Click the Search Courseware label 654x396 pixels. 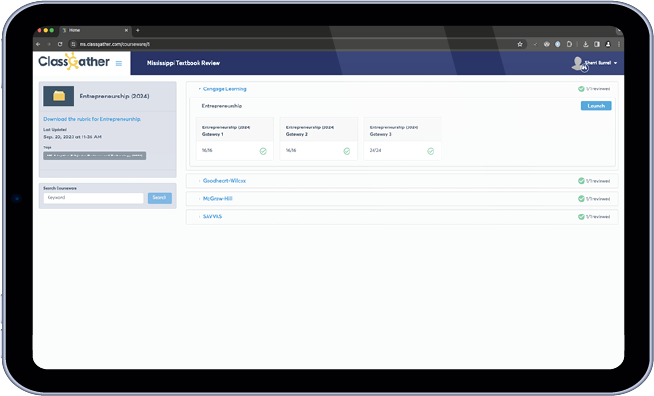click(x=60, y=188)
